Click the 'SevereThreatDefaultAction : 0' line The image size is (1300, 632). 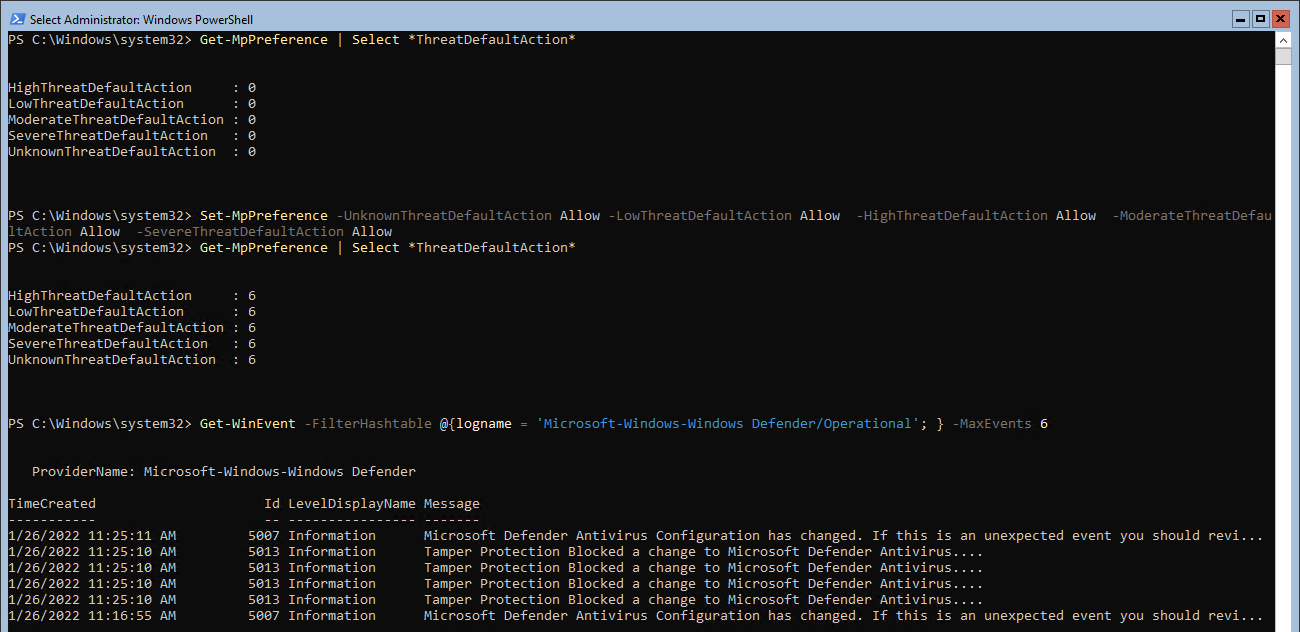(132, 136)
